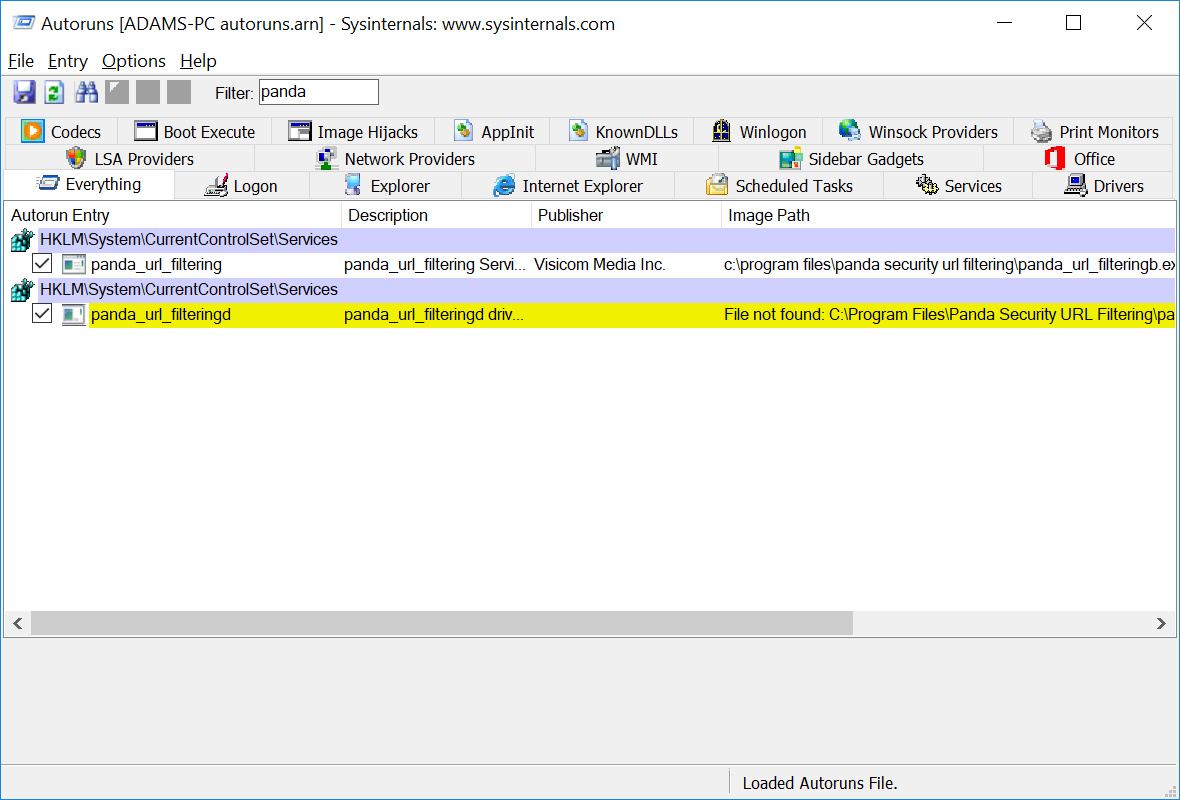Click the panda_url_filteringb image path cell

tap(949, 265)
